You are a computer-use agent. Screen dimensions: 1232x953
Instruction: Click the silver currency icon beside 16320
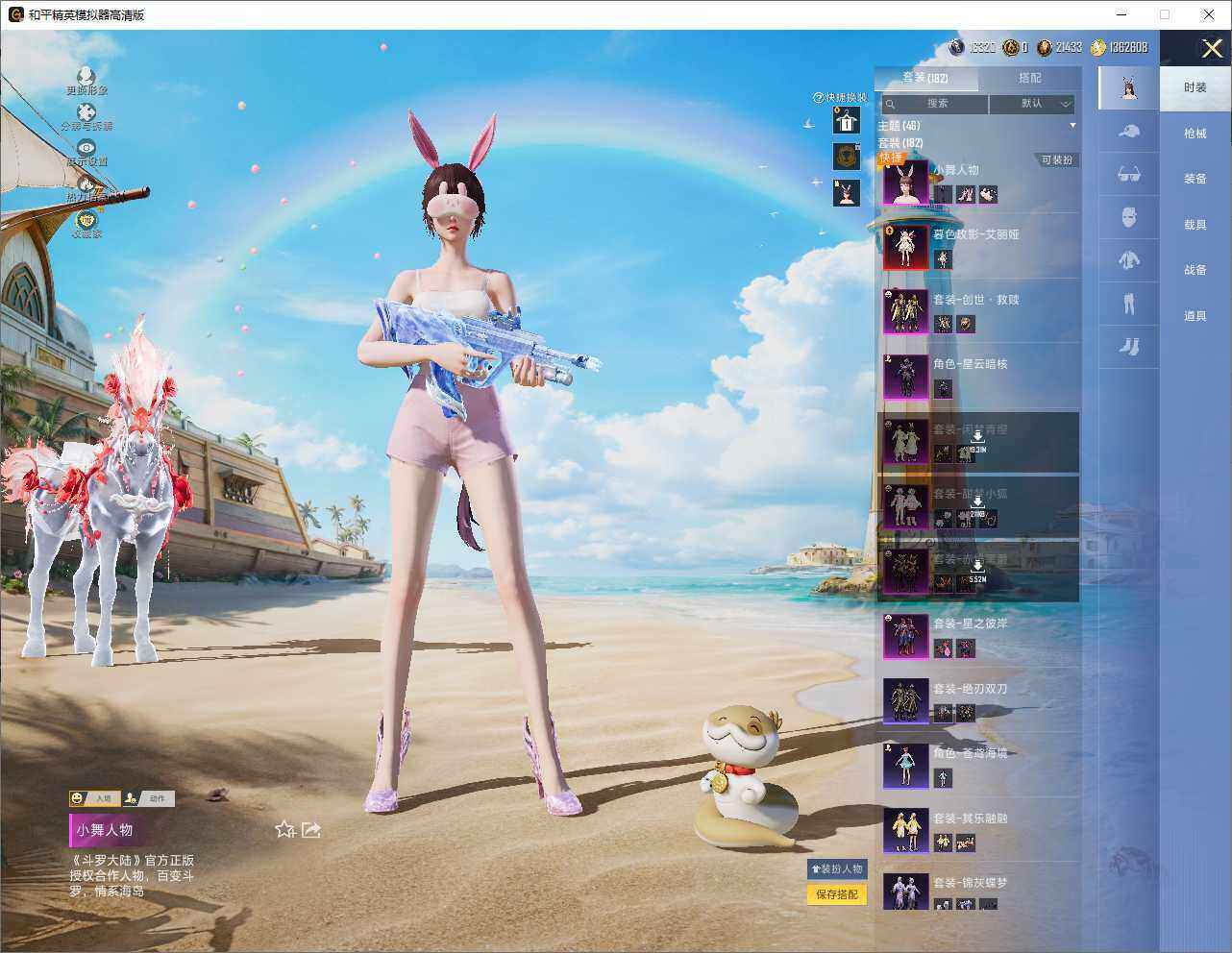pyautogui.click(x=956, y=47)
